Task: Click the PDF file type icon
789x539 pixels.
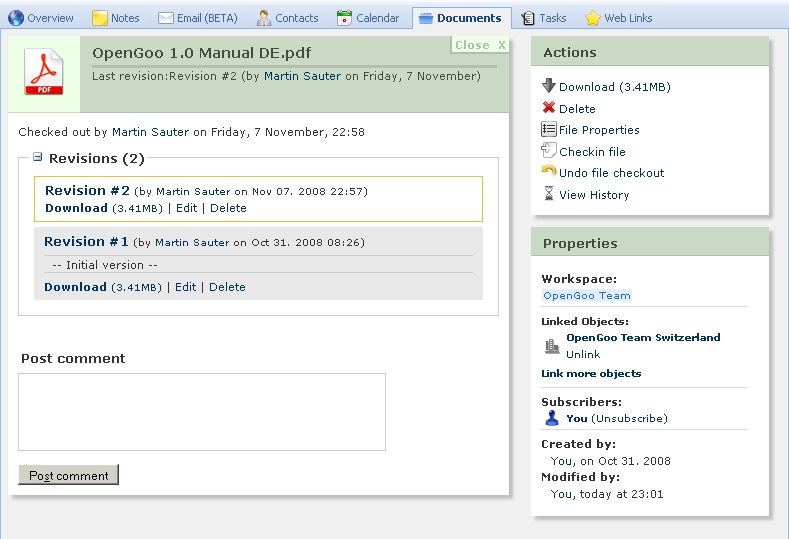Action: (43, 72)
